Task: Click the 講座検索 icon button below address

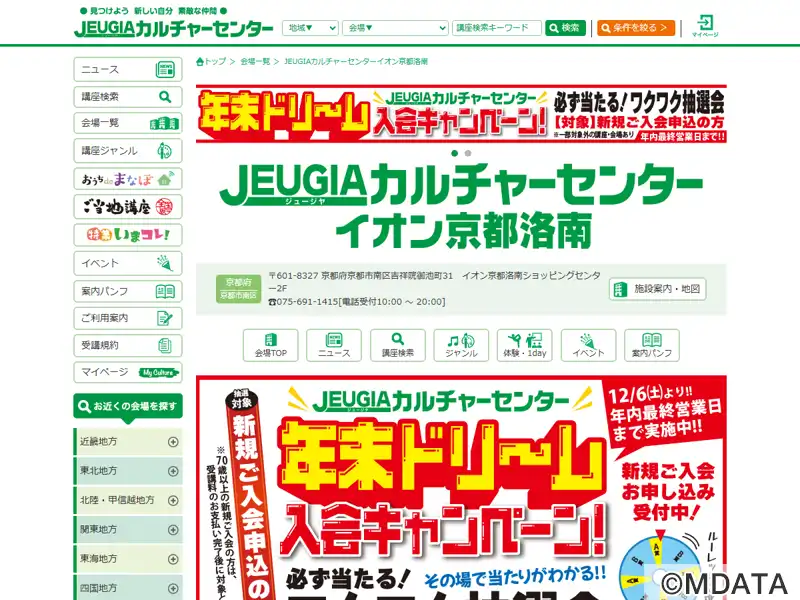Action: 397,345
